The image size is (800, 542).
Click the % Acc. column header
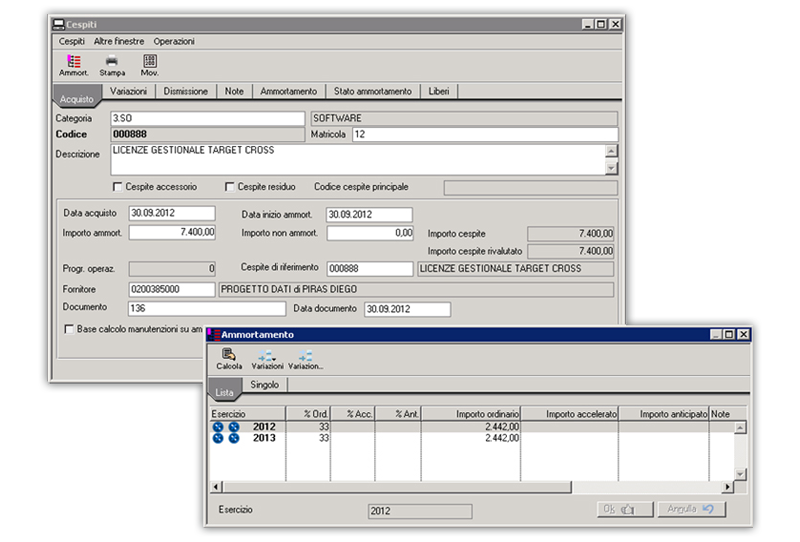353,414
